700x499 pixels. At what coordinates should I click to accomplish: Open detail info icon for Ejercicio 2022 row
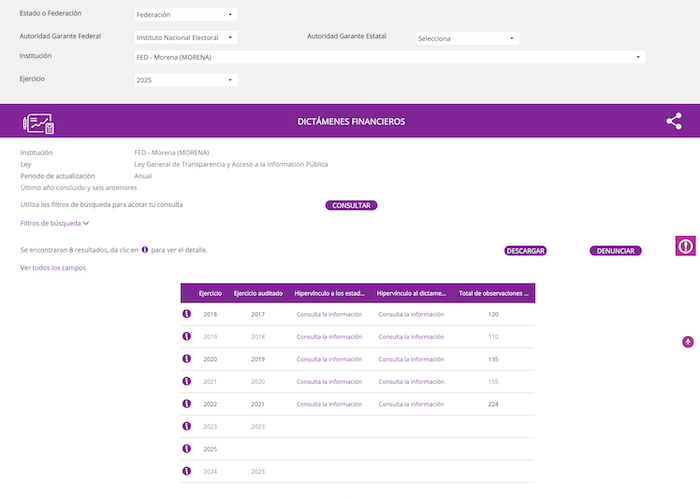tap(186, 404)
